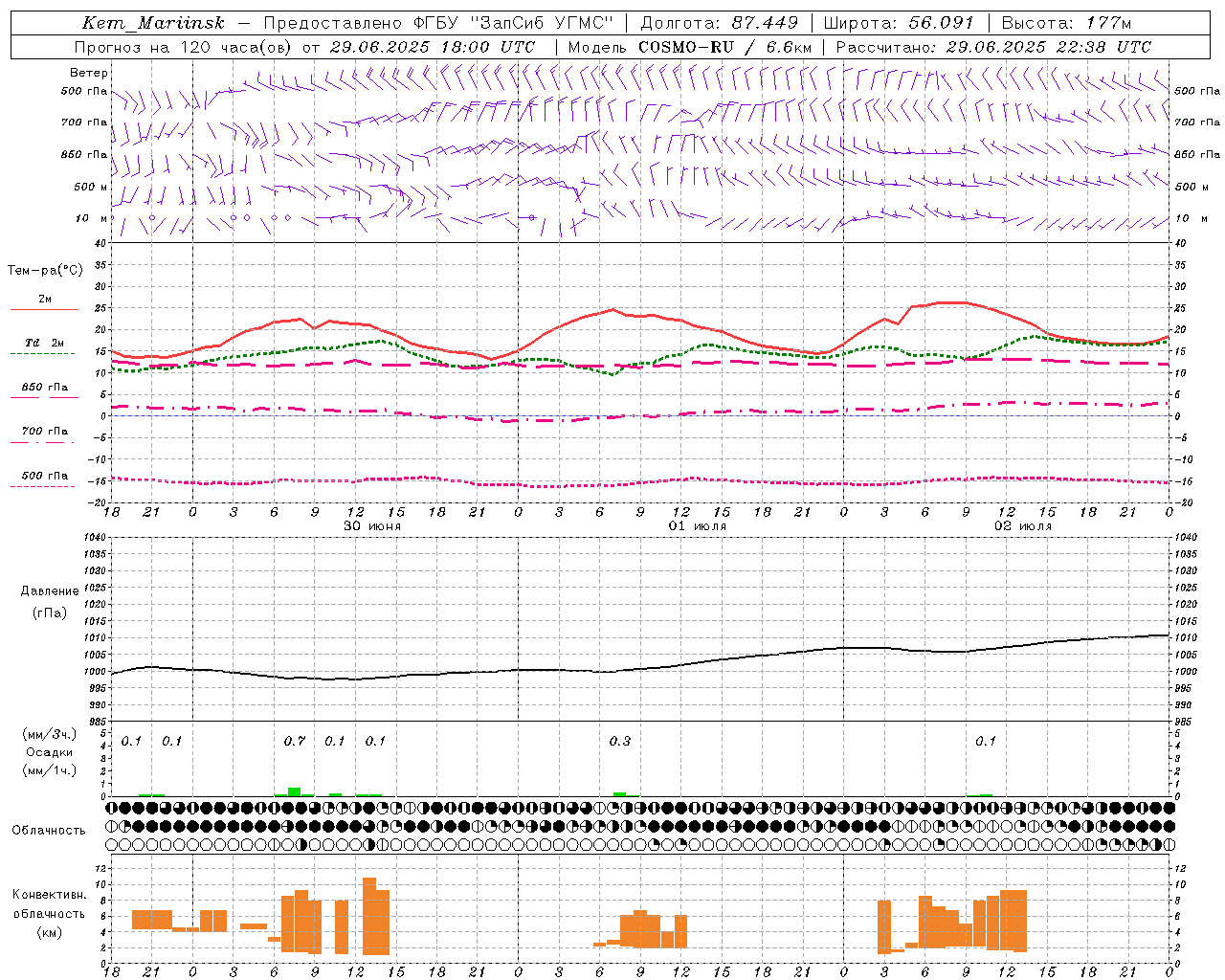Click the latitude value 56.091

942,23
